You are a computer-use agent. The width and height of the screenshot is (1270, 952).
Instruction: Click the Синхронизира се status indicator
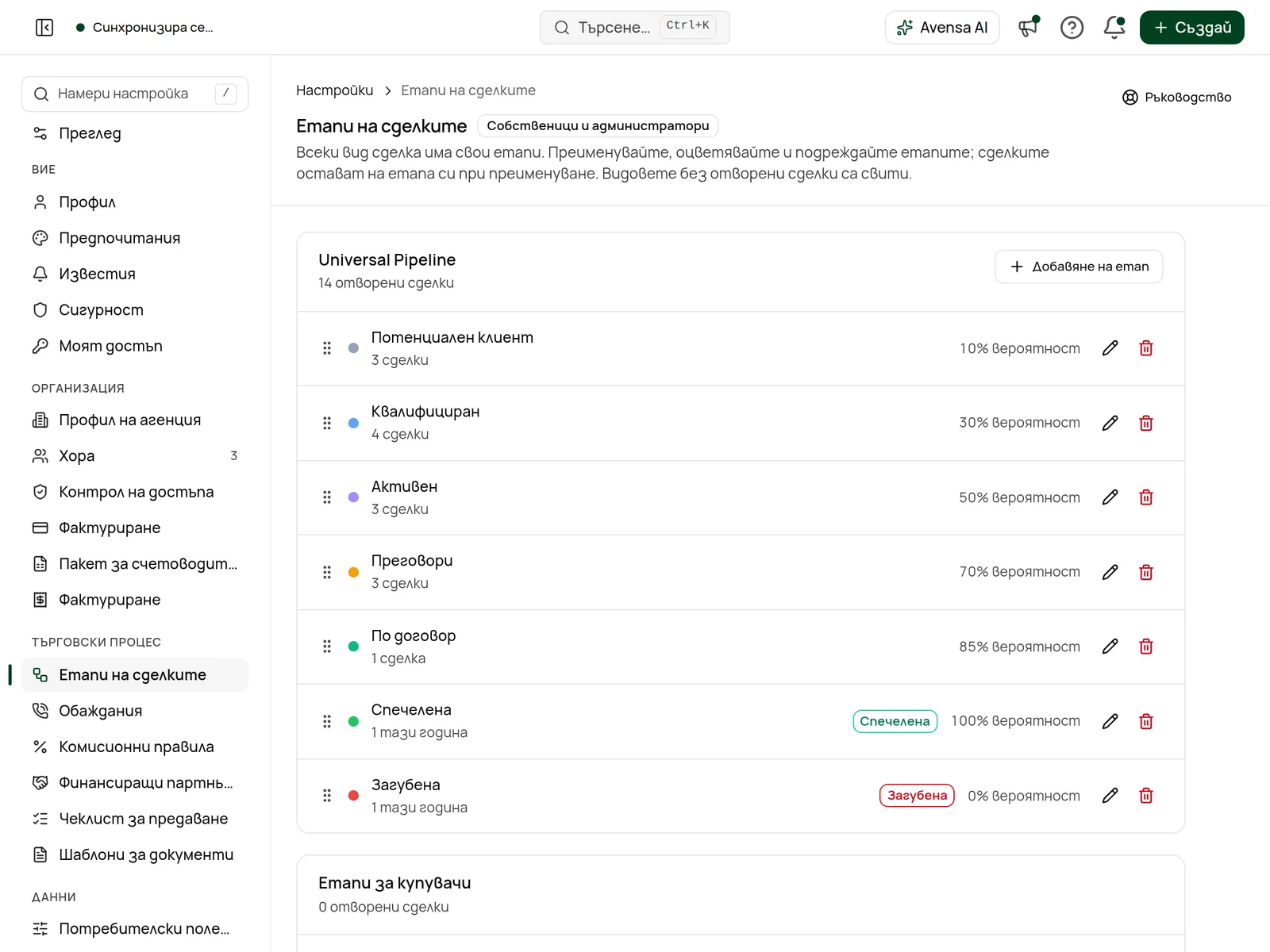(x=144, y=28)
